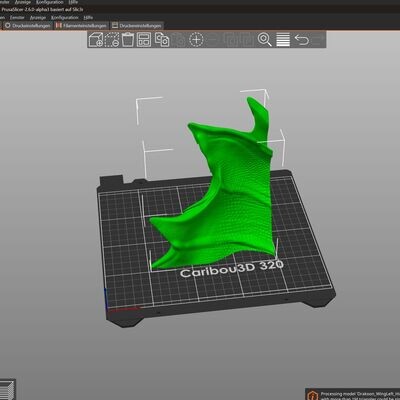Click the Arrange objects icon

[x=144, y=39]
